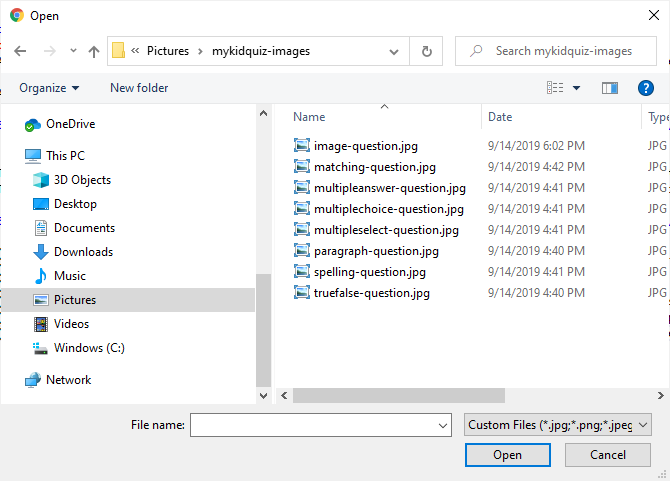Click the Up one level arrow
The width and height of the screenshot is (670, 481).
[x=94, y=51]
